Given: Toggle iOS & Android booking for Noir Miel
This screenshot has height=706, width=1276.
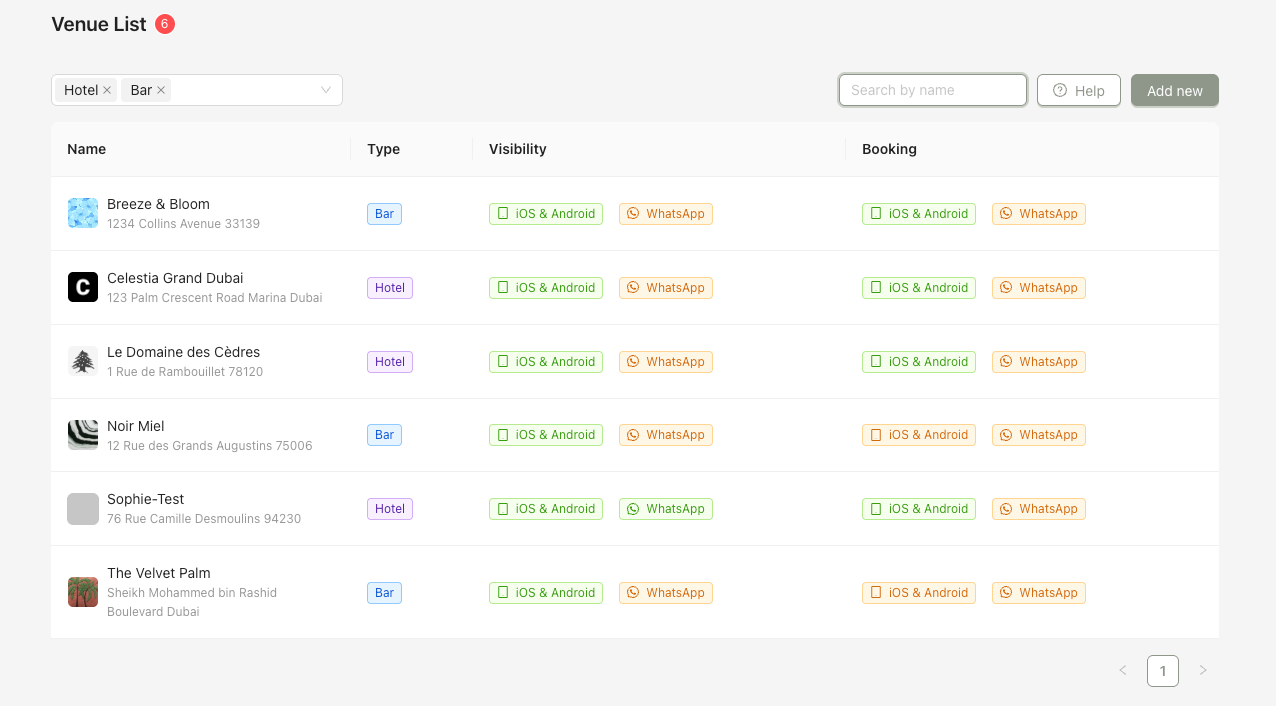Looking at the screenshot, I should [919, 435].
